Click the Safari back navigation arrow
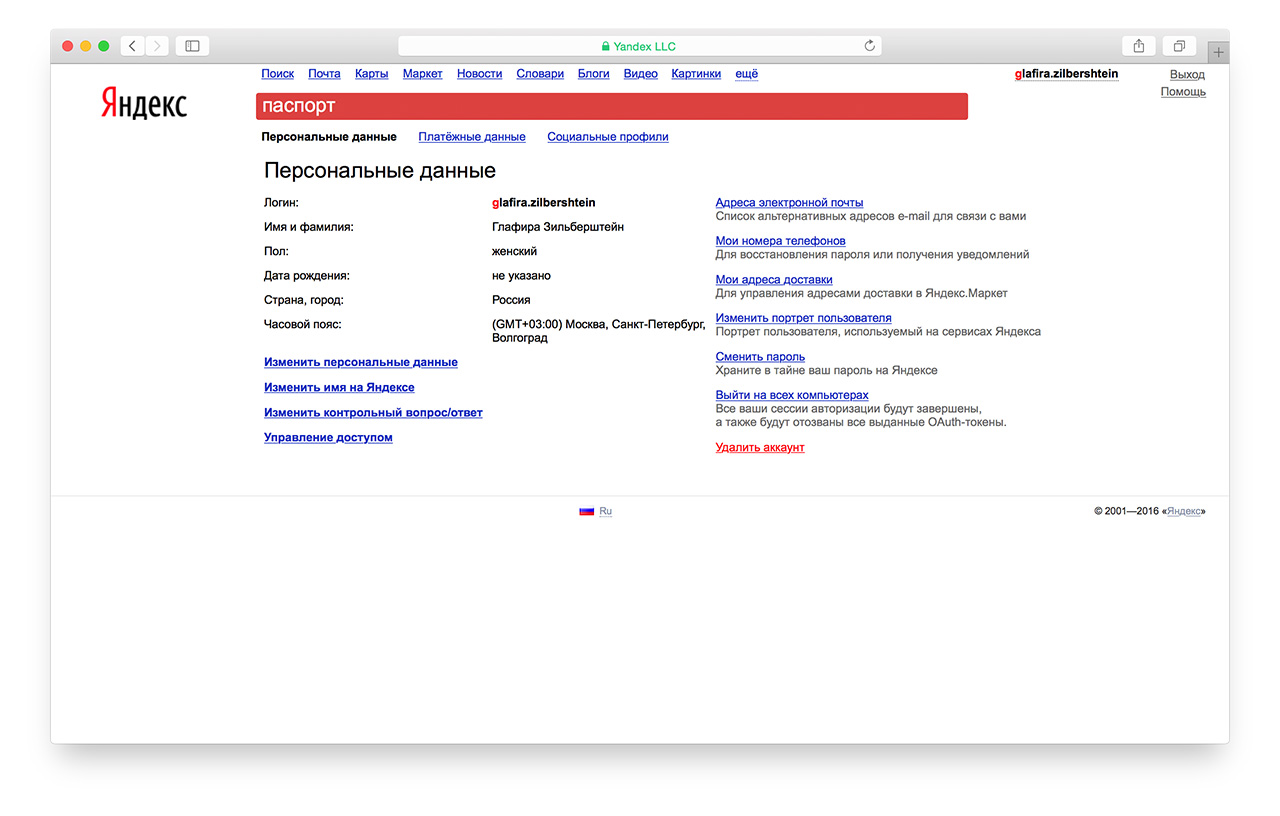The image size is (1280, 816). 133,46
